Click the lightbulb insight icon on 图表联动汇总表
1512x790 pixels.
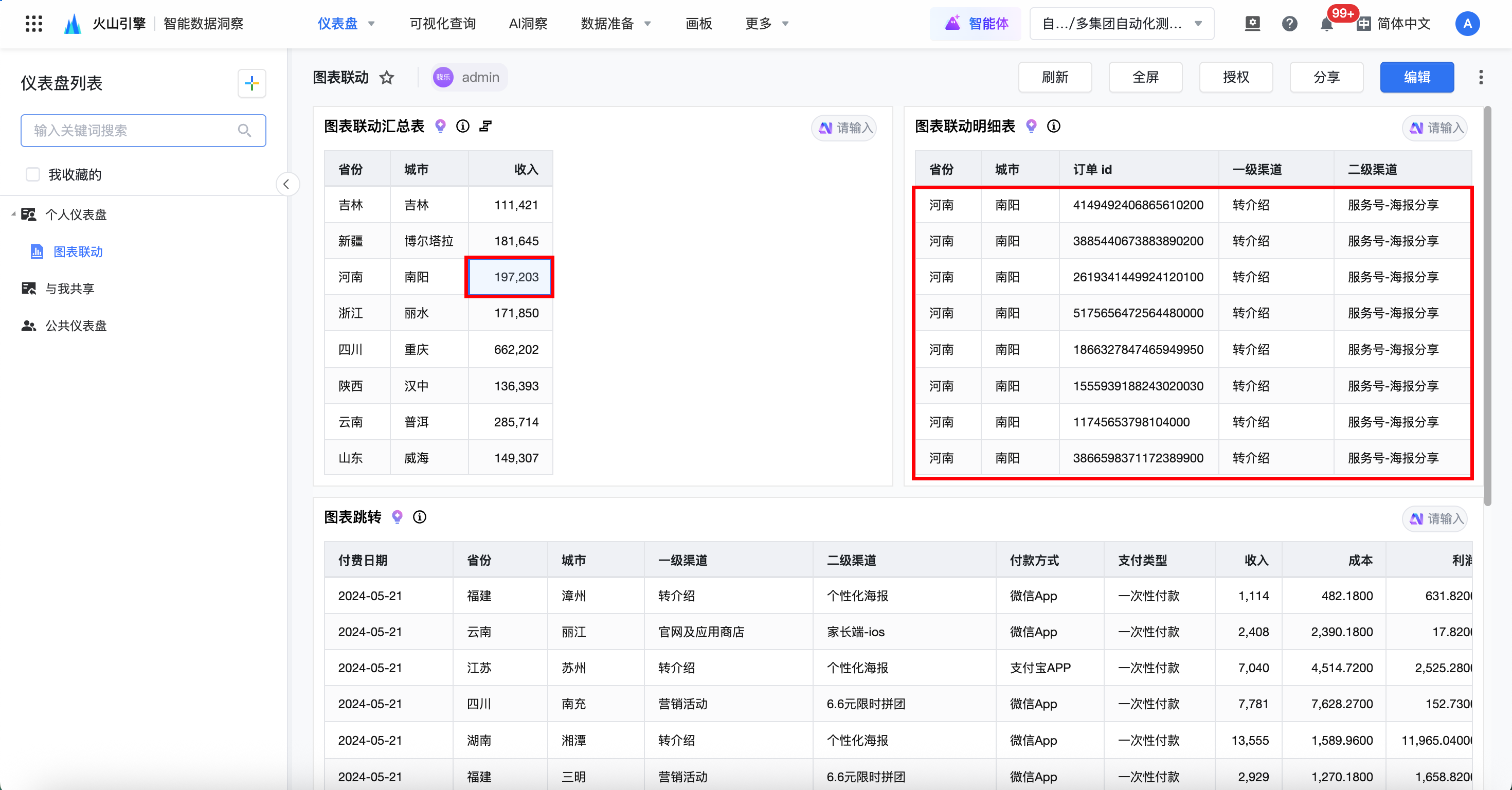pyautogui.click(x=440, y=126)
